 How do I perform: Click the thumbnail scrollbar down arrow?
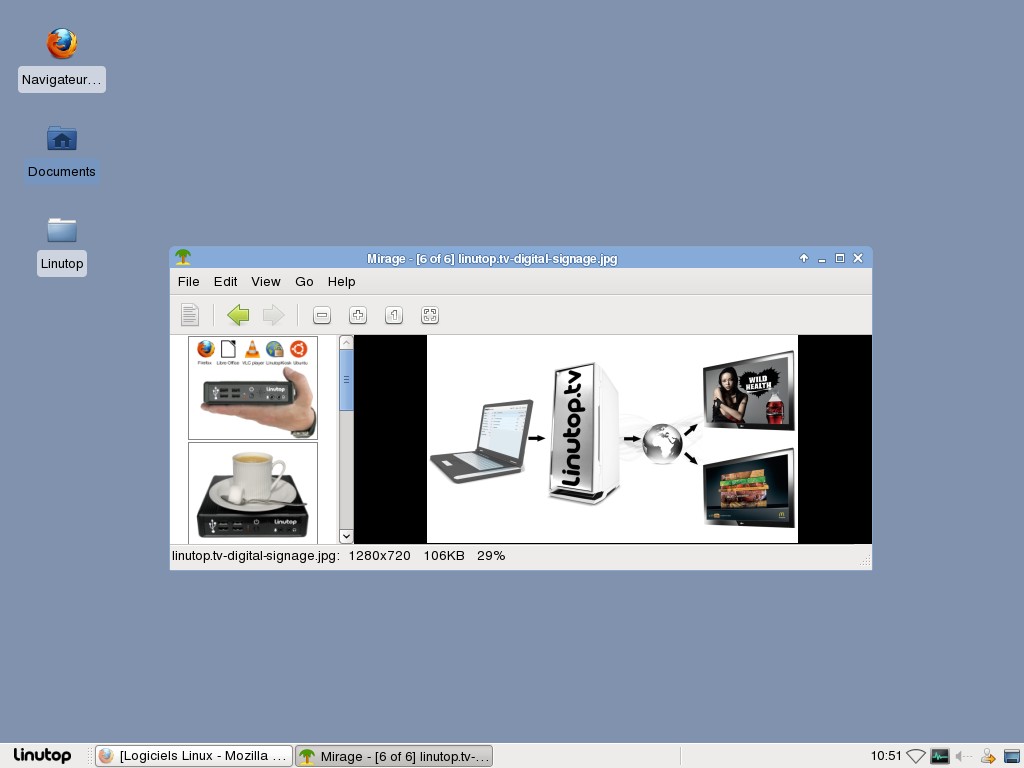346,536
